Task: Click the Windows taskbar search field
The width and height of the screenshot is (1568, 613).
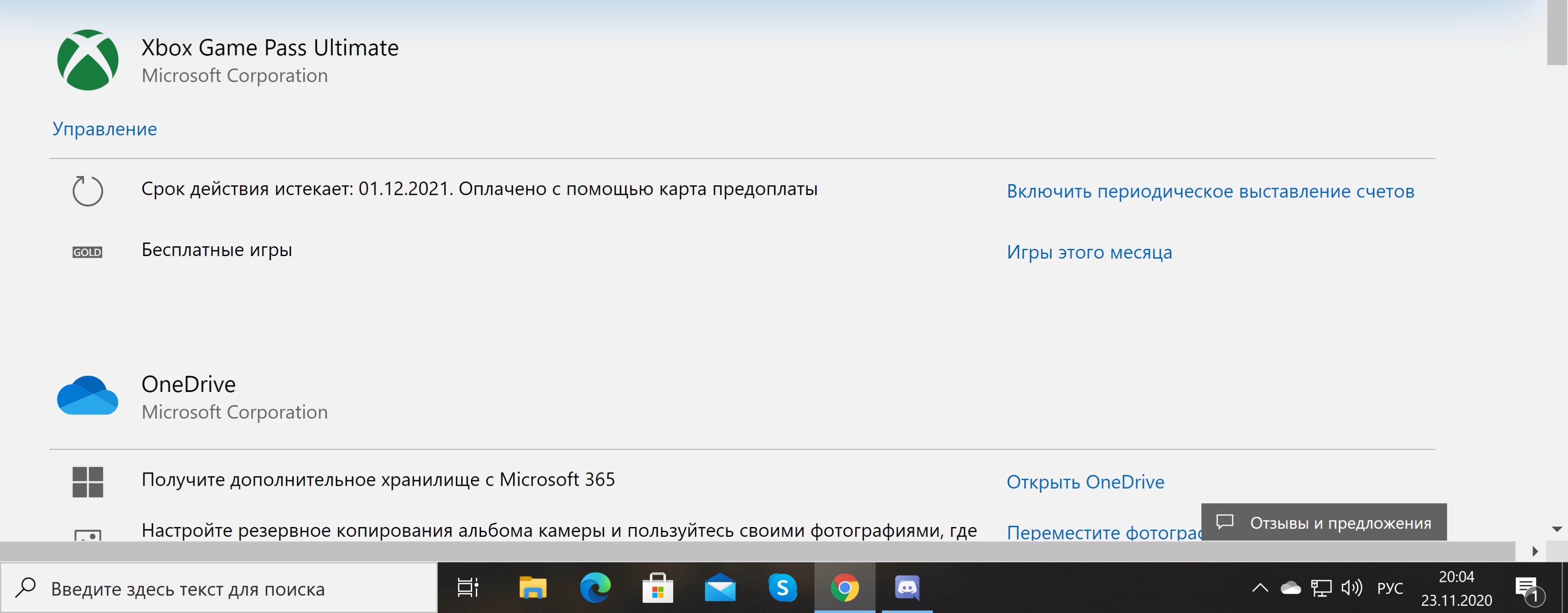Action: tap(219, 588)
